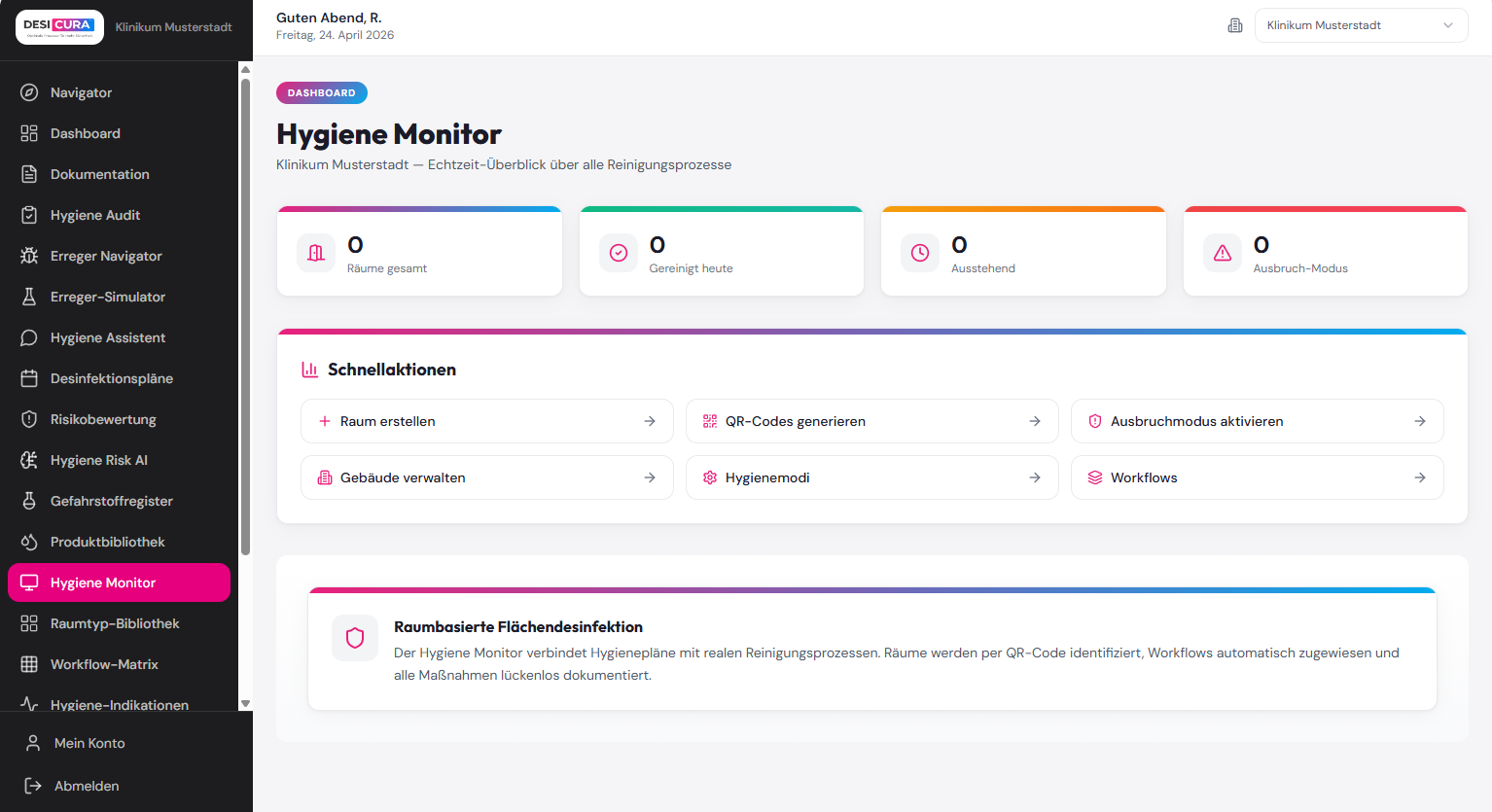Click the Schnellaktionen heading
This screenshot has height=812, width=1492.
coord(392,370)
